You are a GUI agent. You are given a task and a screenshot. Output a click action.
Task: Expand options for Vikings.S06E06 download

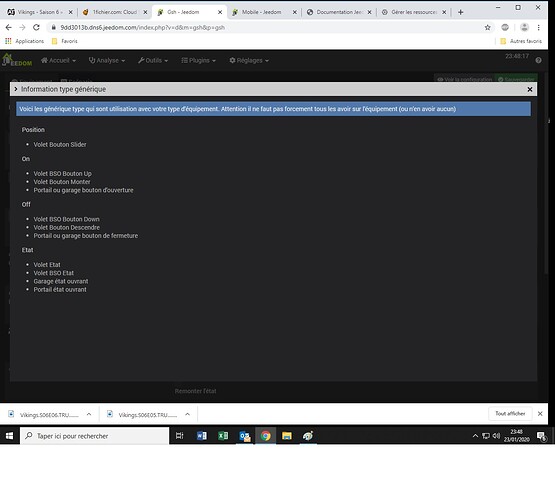pyautogui.click(x=89, y=414)
